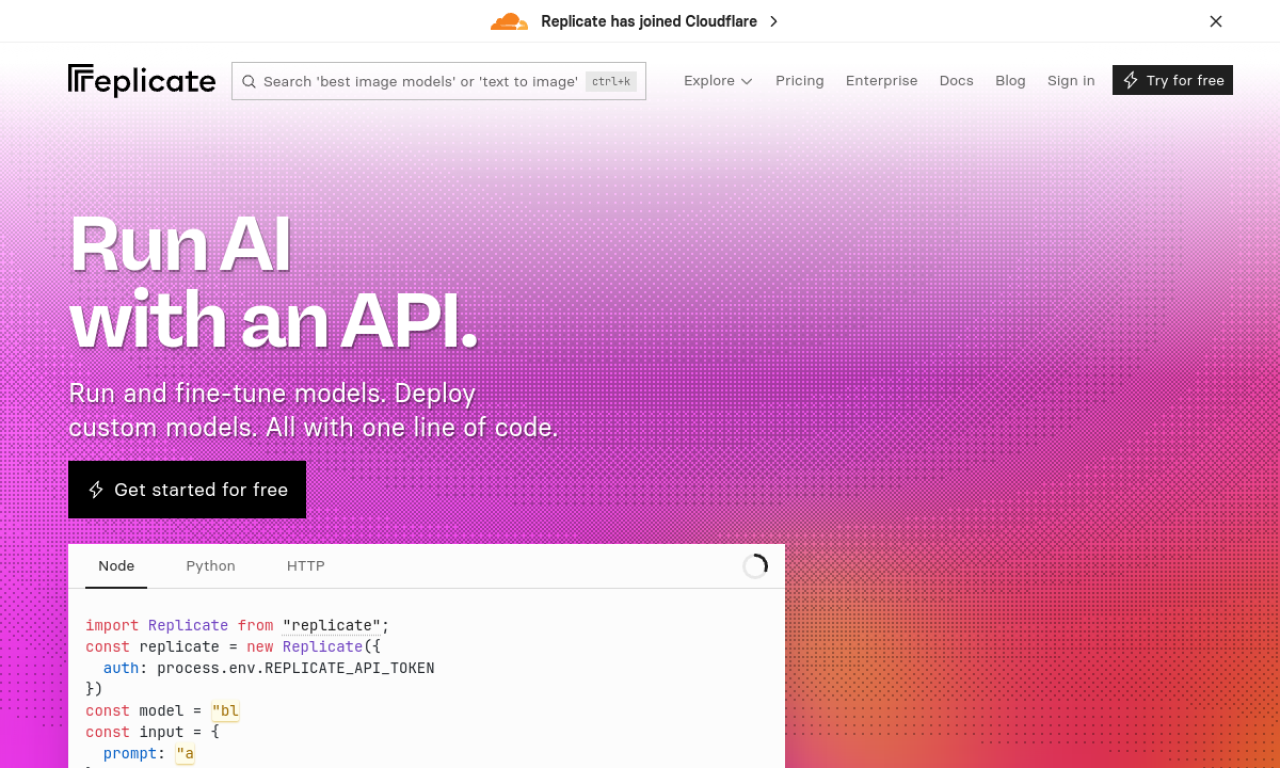
Task: Open the Docs page
Action: pos(956,81)
